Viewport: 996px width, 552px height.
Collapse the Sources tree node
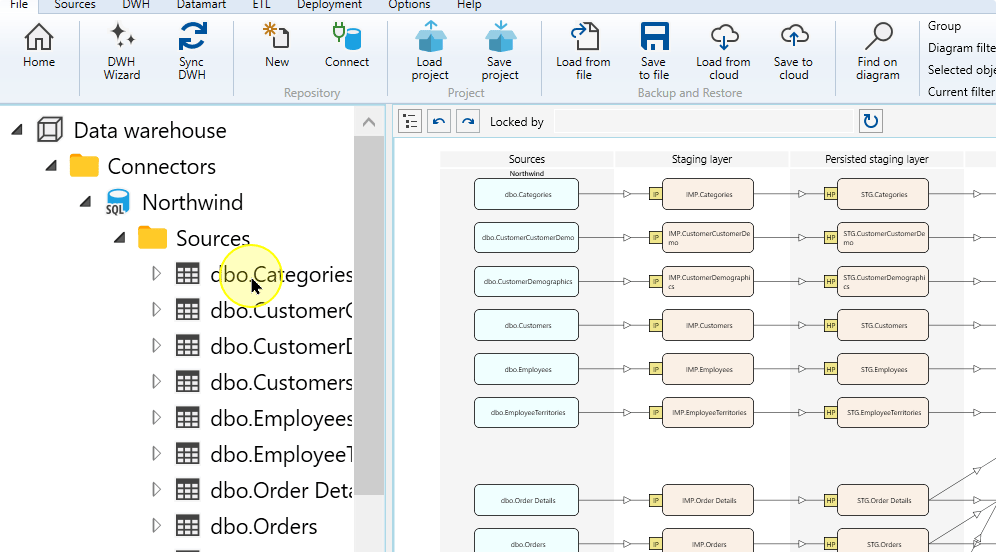point(119,238)
